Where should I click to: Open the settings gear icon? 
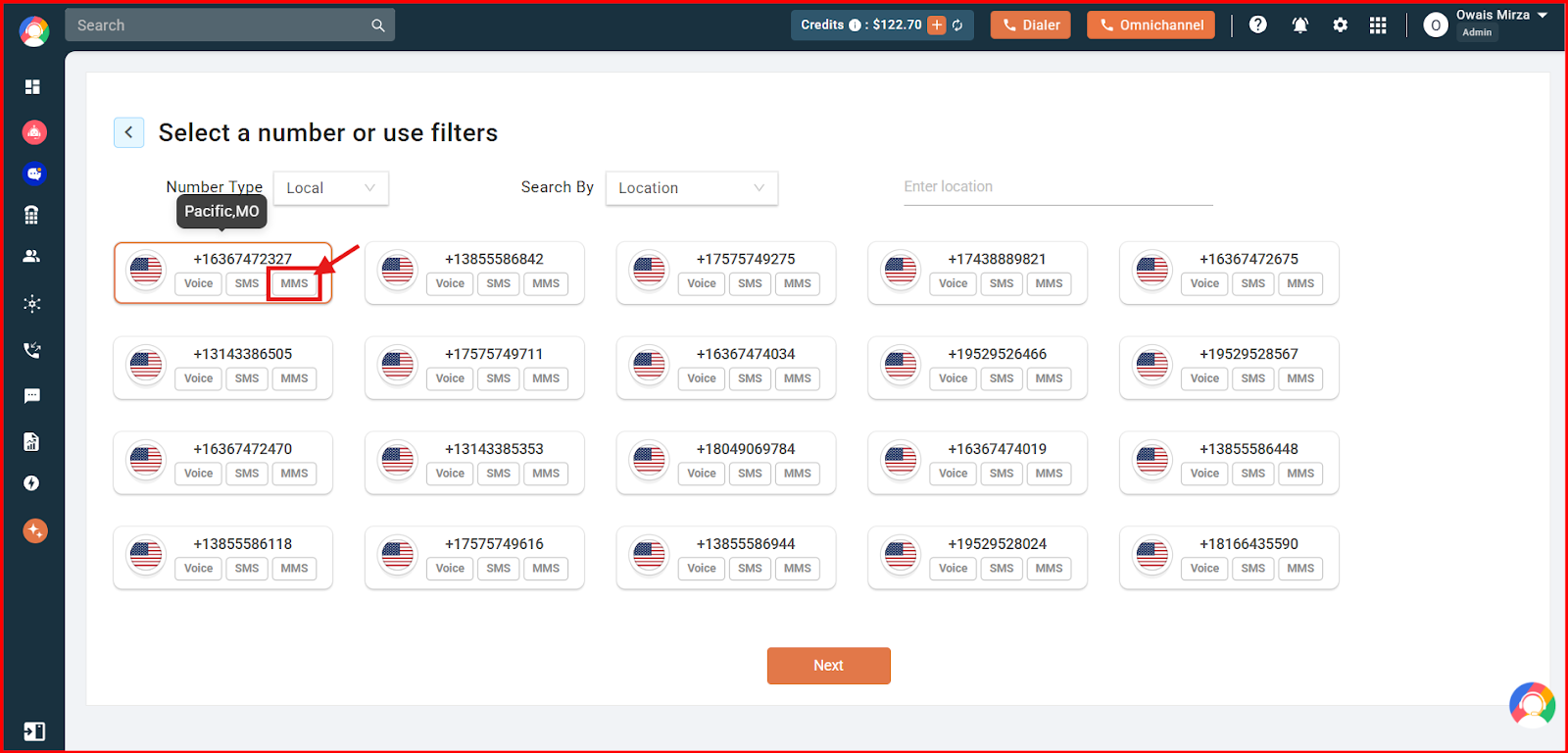(x=1341, y=25)
